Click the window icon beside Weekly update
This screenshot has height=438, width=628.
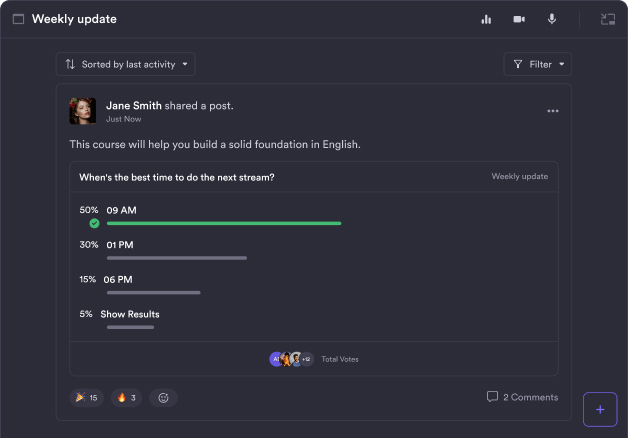18,19
